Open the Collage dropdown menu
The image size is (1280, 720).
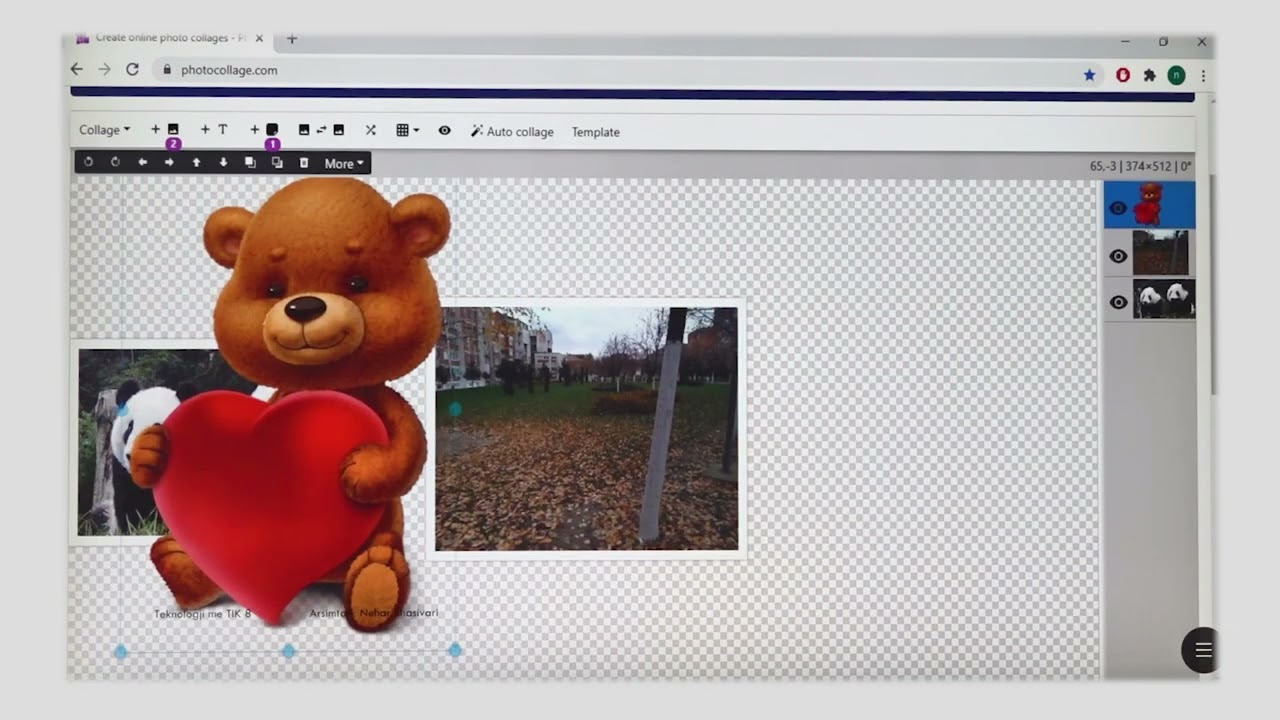[105, 130]
